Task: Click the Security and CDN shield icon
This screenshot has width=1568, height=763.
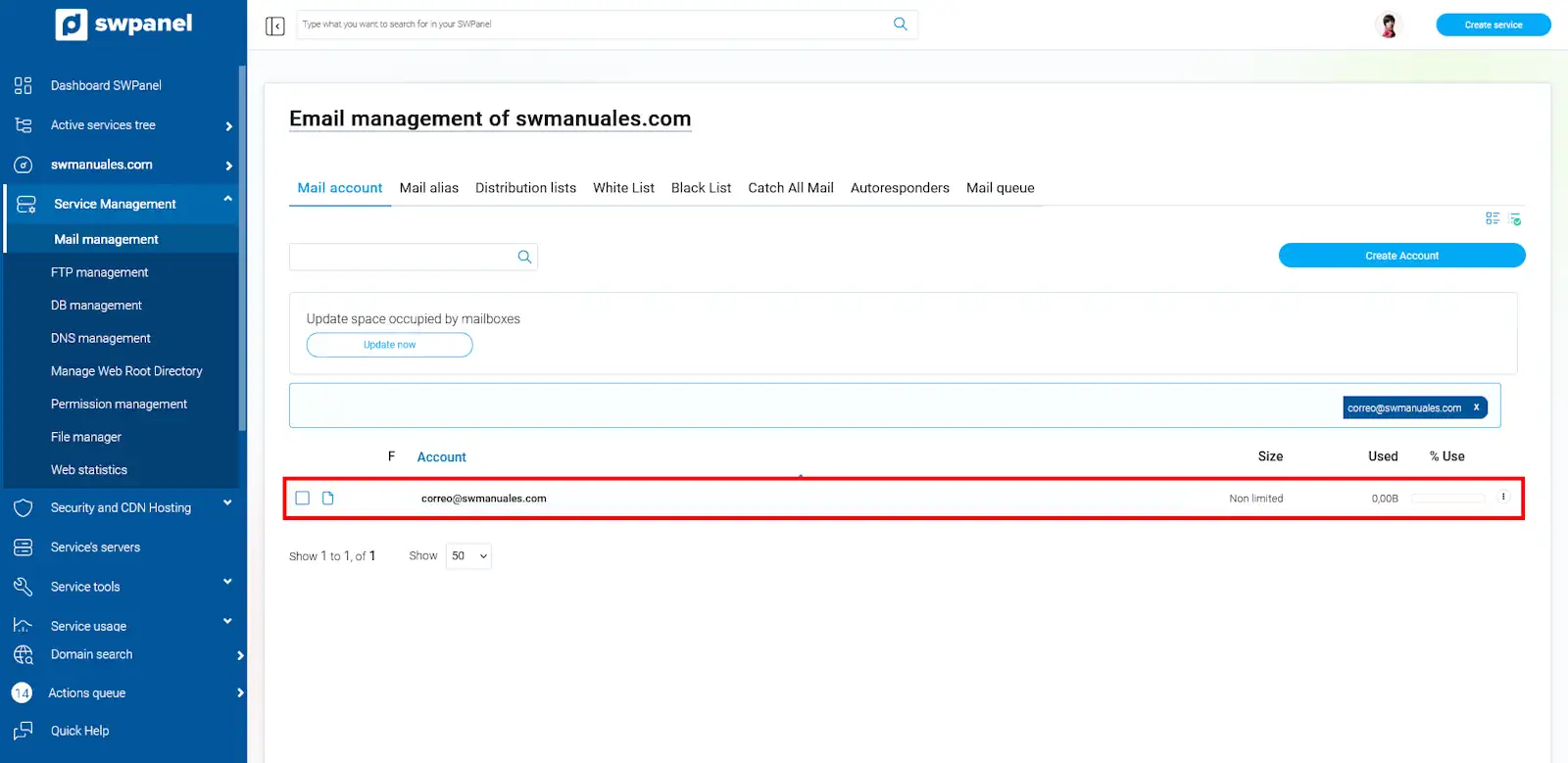Action: pyautogui.click(x=24, y=507)
